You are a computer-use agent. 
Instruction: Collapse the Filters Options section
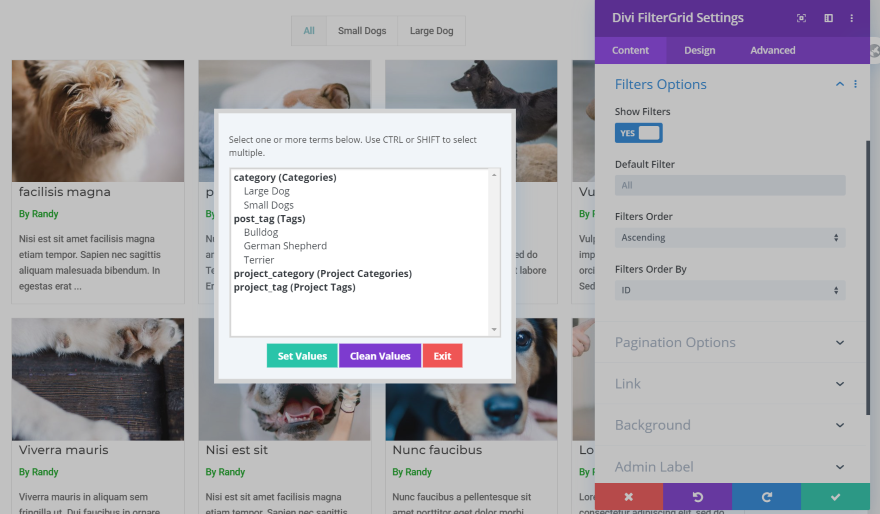coord(840,84)
